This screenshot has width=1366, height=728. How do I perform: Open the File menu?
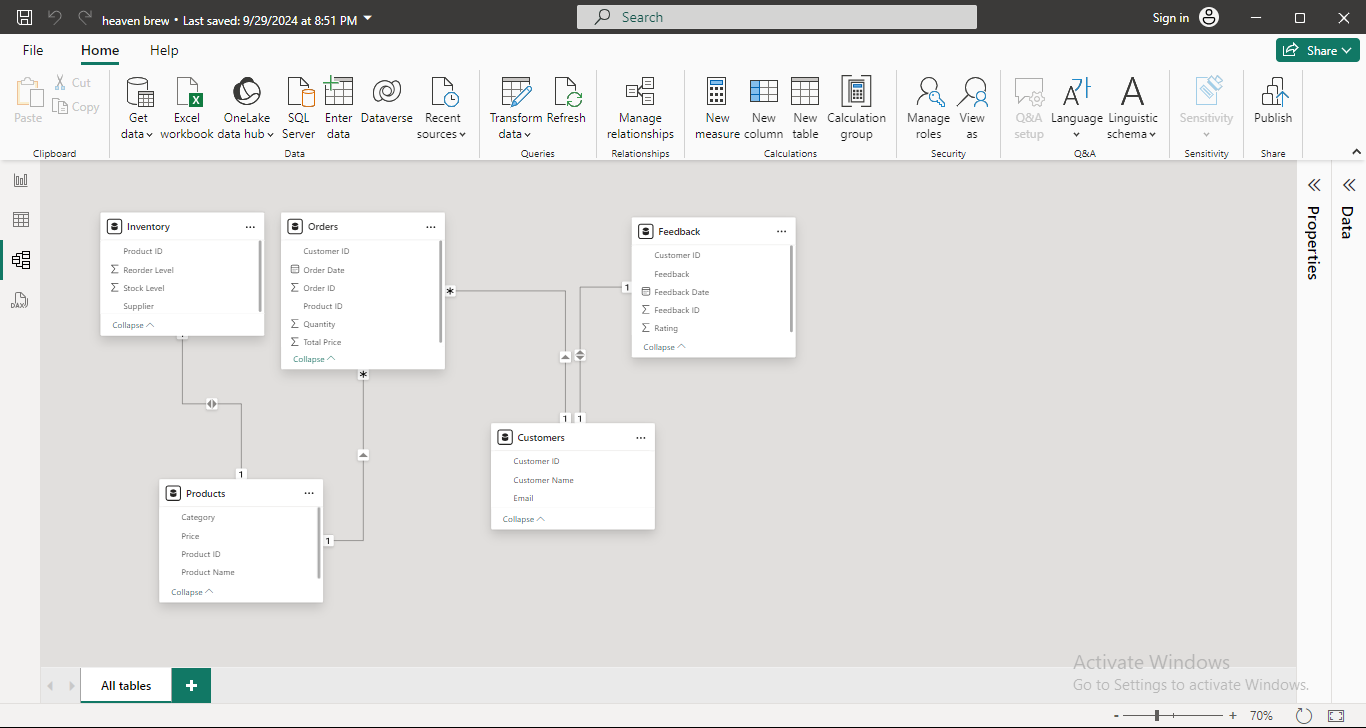[x=33, y=51]
